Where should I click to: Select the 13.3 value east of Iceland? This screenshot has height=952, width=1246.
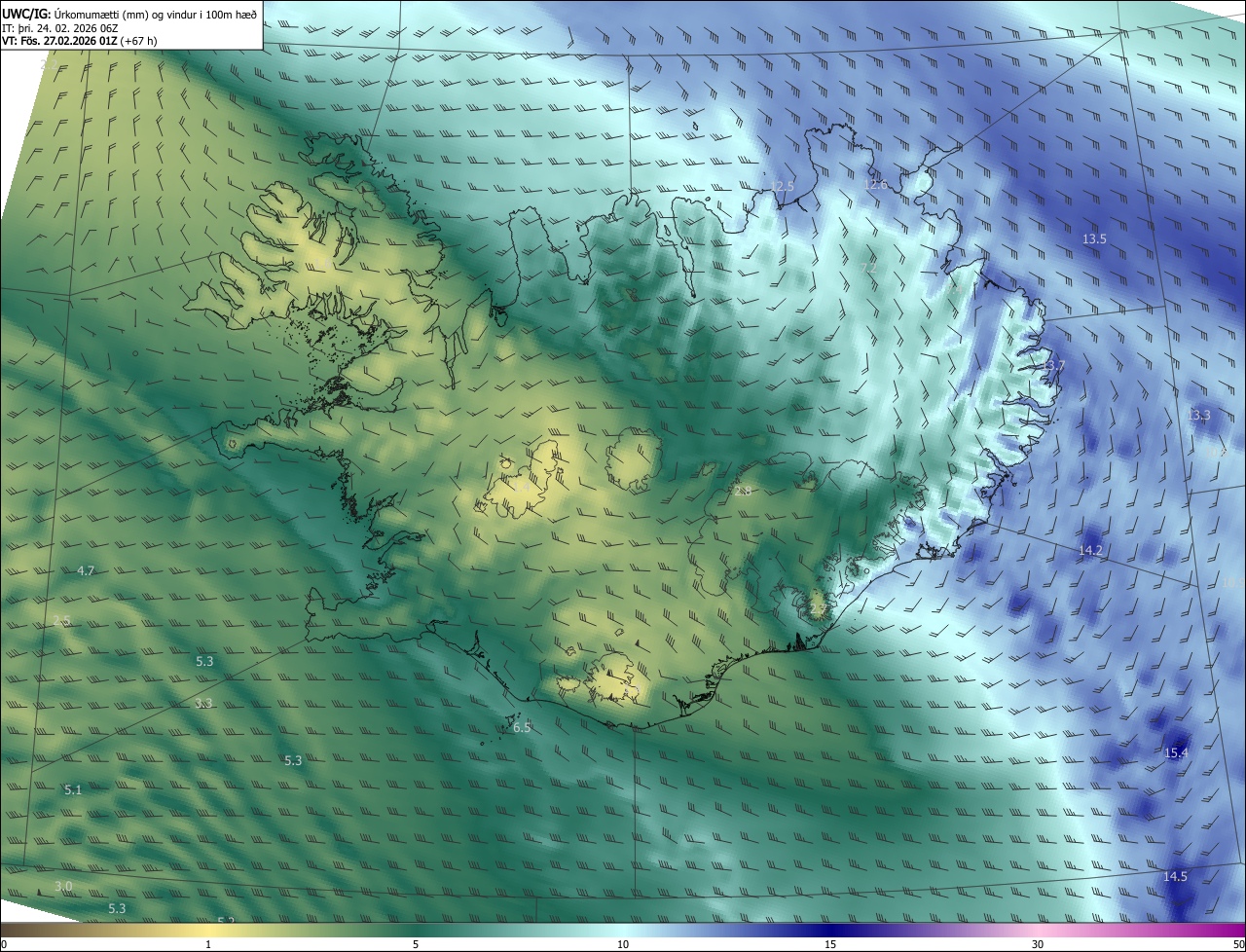(1198, 416)
